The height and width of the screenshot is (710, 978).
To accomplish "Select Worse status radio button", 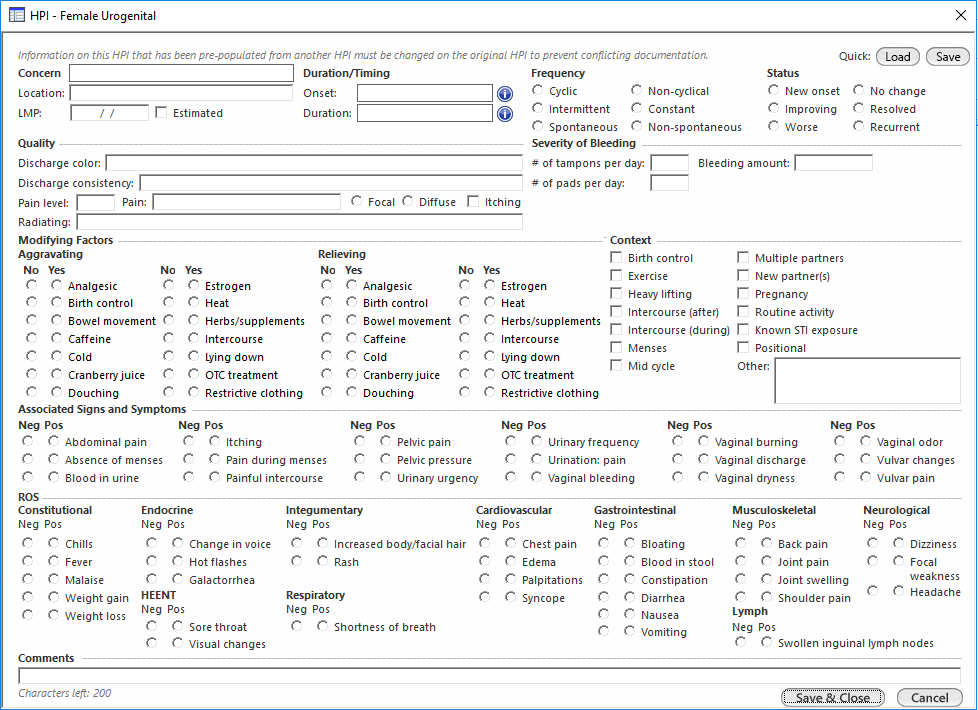I will pyautogui.click(x=773, y=126).
